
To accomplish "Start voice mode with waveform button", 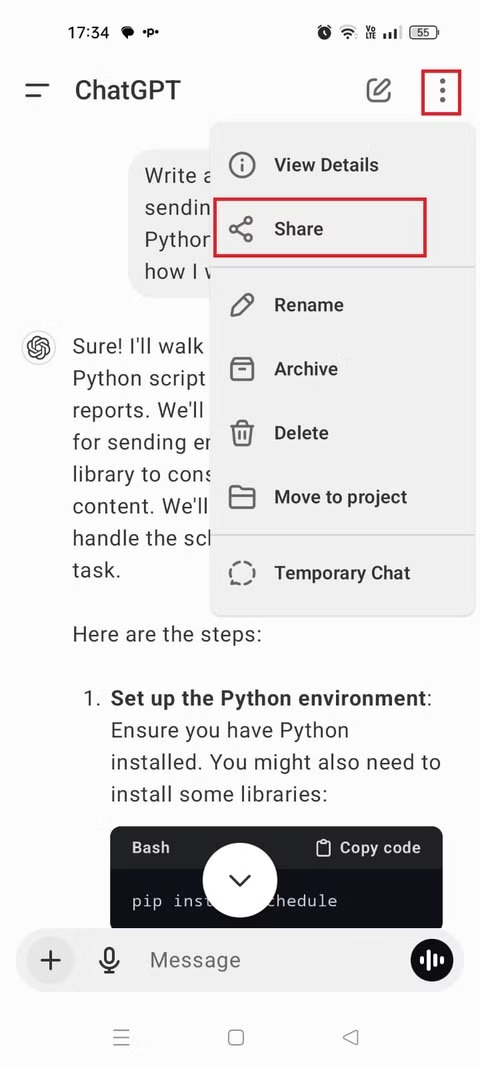I will click(432, 960).
